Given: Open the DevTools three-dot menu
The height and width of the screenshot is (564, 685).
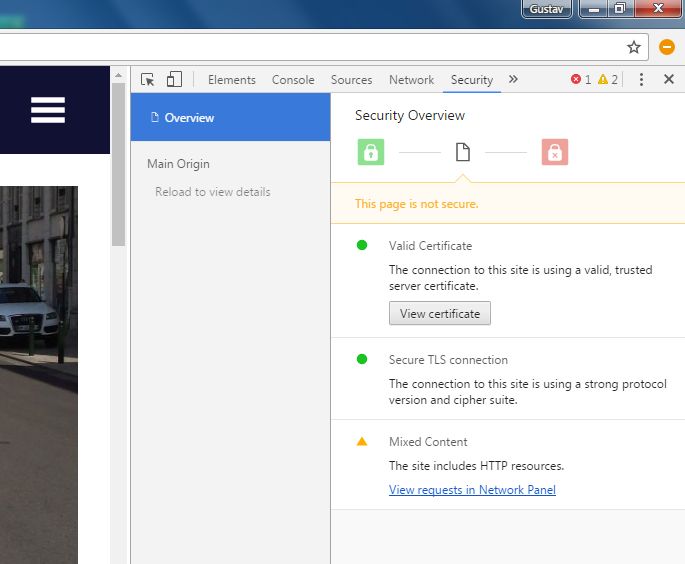Looking at the screenshot, I should point(642,80).
